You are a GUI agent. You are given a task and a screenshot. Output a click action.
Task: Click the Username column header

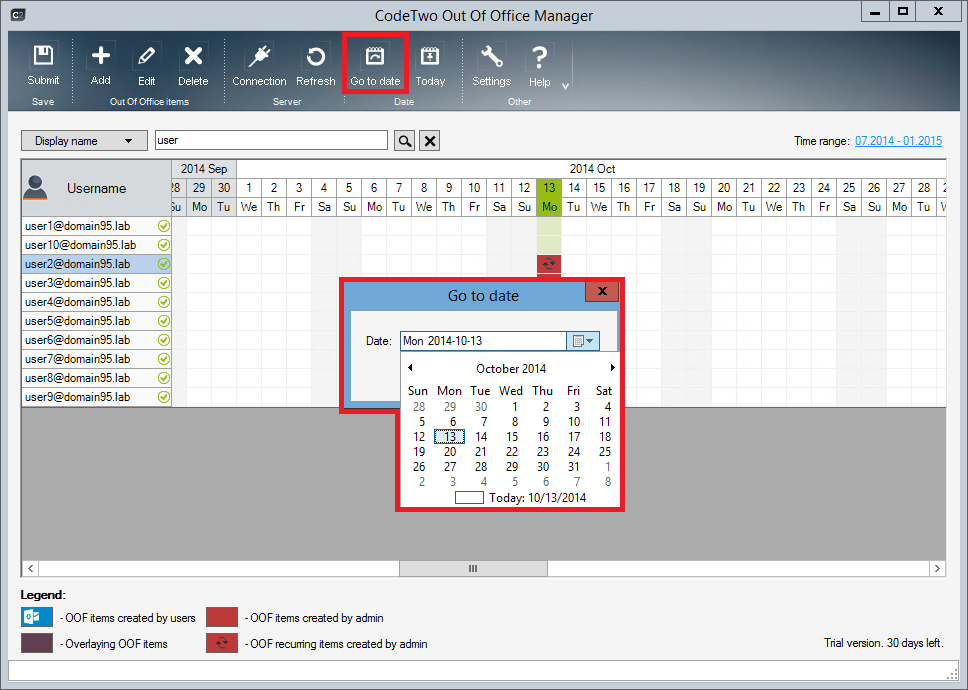96,188
